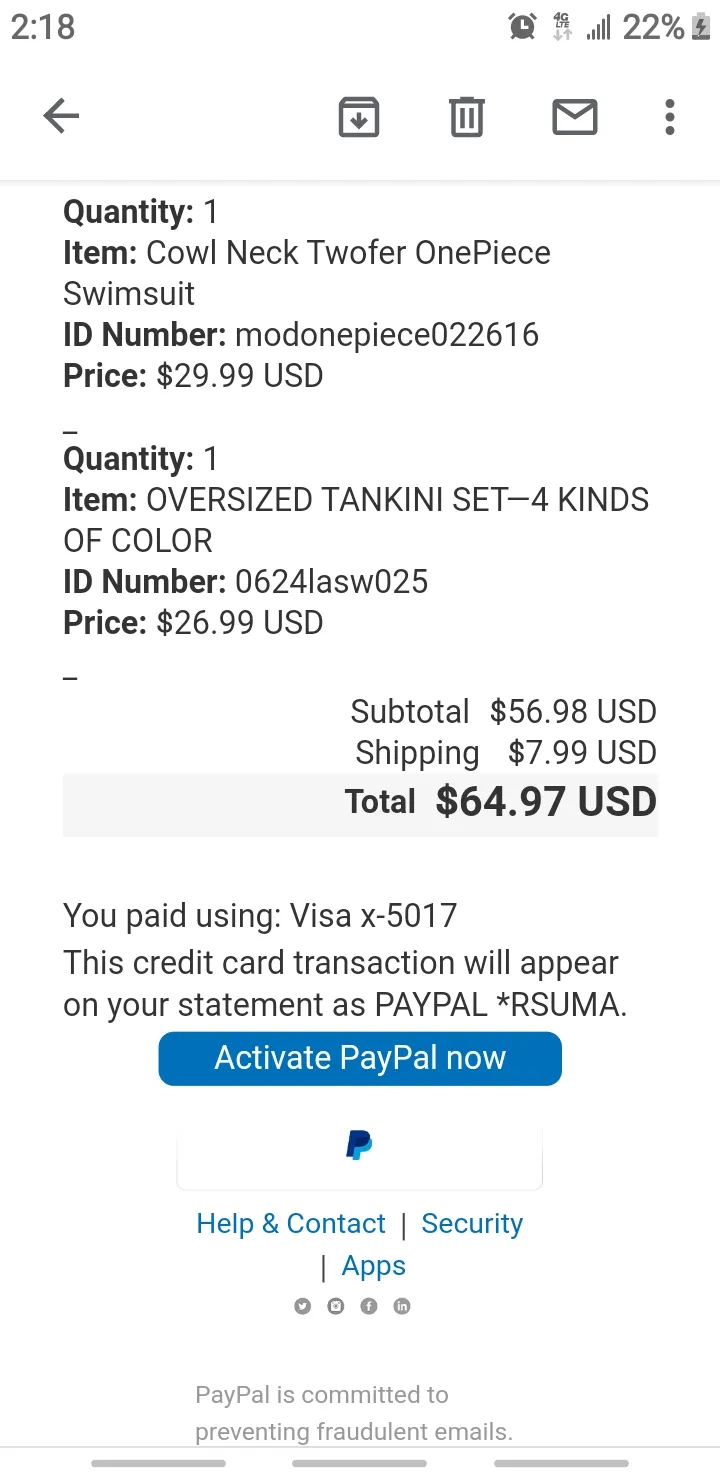Delete the email with the trash icon
This screenshot has height=1480, width=720.
tap(466, 117)
